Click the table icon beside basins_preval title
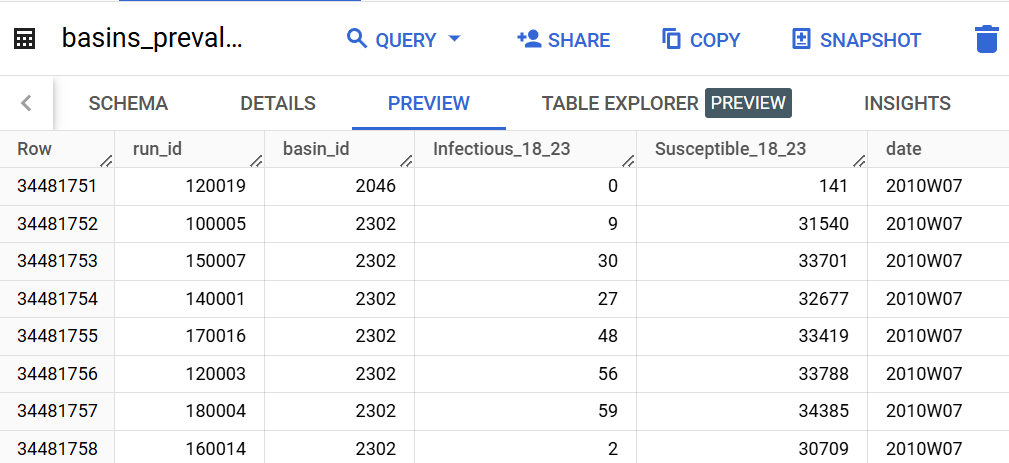This screenshot has width=1009, height=463. point(25,39)
